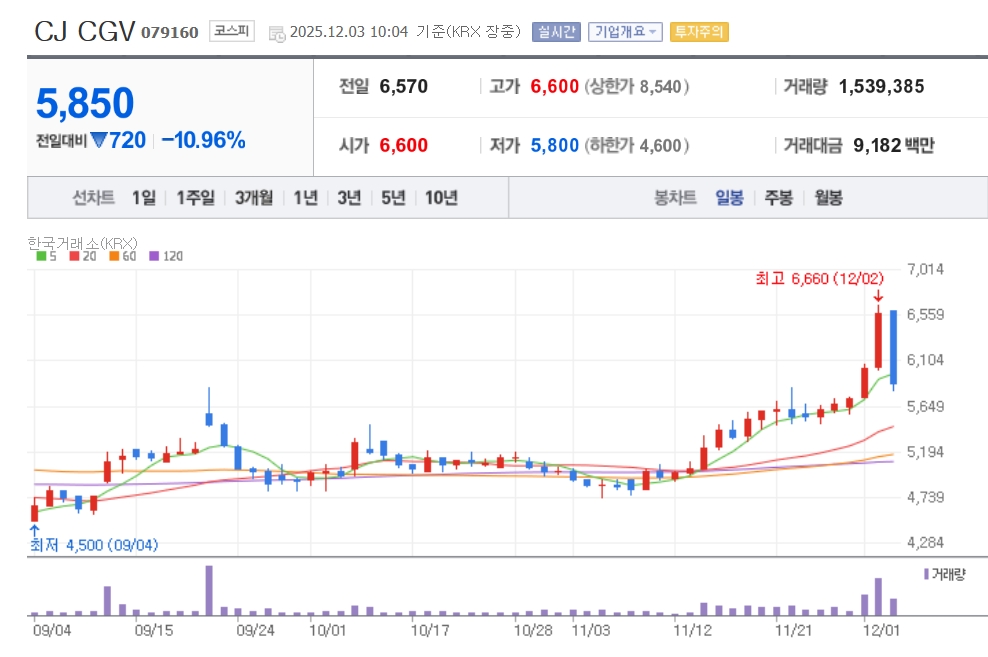
Task: Click the blue down-triangle price change icon
Action: point(98,141)
